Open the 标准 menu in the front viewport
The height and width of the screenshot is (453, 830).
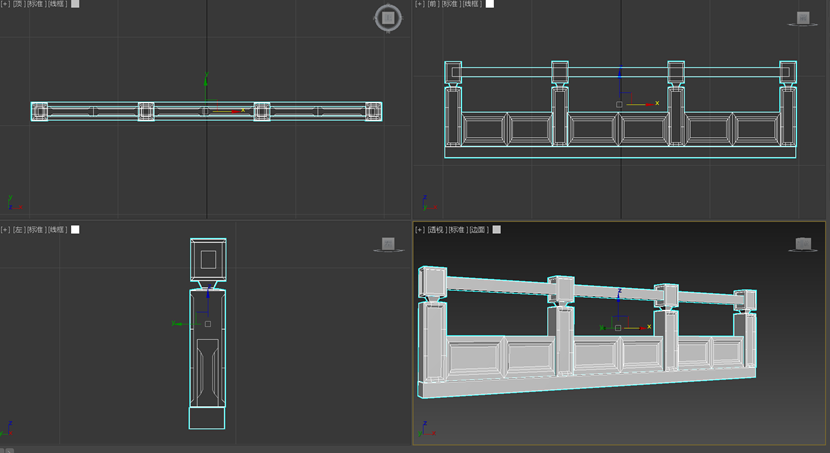tap(450, 4)
